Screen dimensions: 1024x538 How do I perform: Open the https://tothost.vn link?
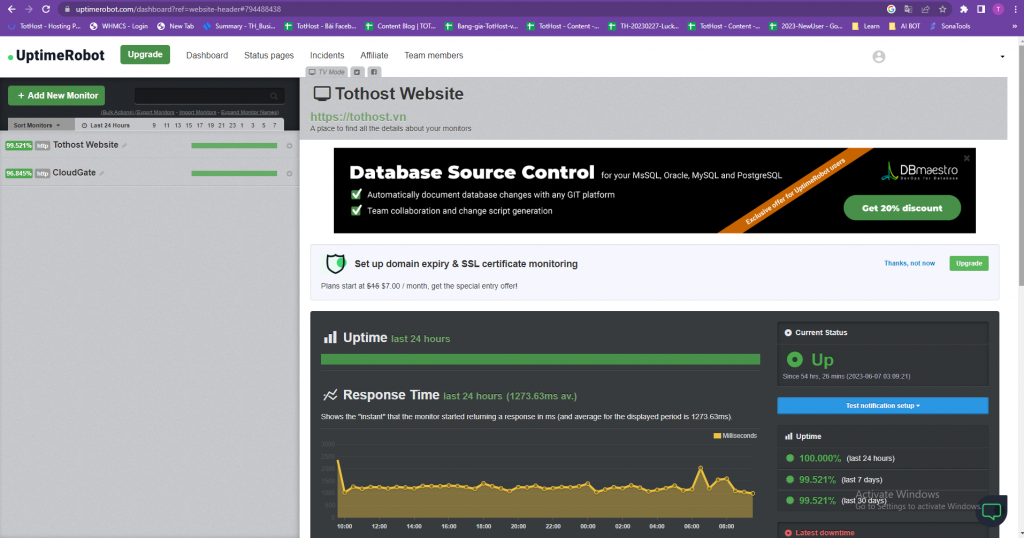(x=358, y=117)
